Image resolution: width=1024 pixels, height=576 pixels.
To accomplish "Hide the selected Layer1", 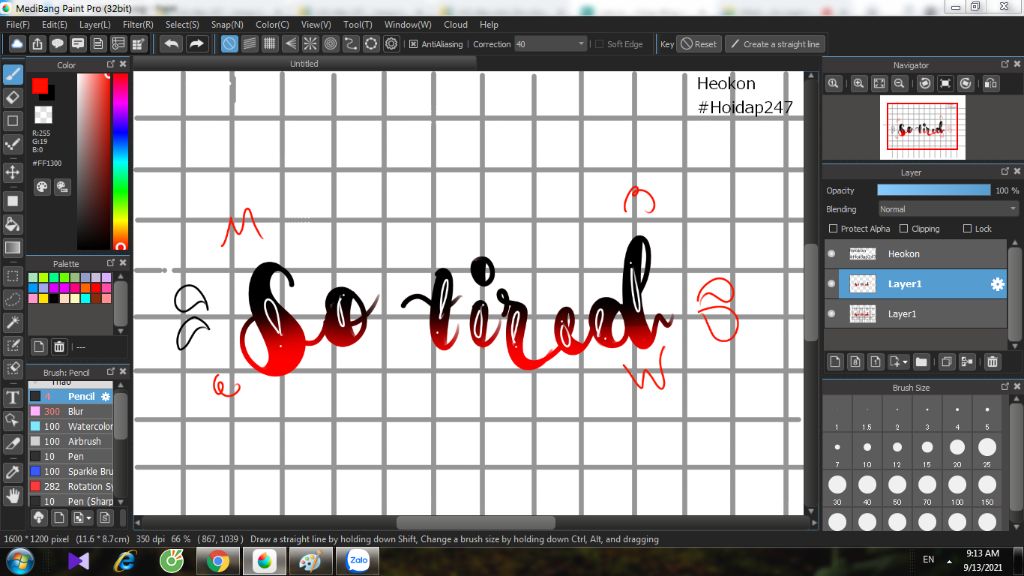I will [831, 283].
